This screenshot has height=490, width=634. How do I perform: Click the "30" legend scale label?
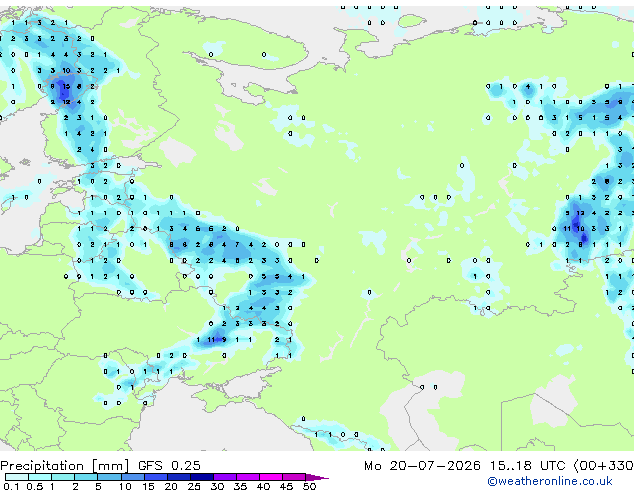pyautogui.click(x=217, y=486)
